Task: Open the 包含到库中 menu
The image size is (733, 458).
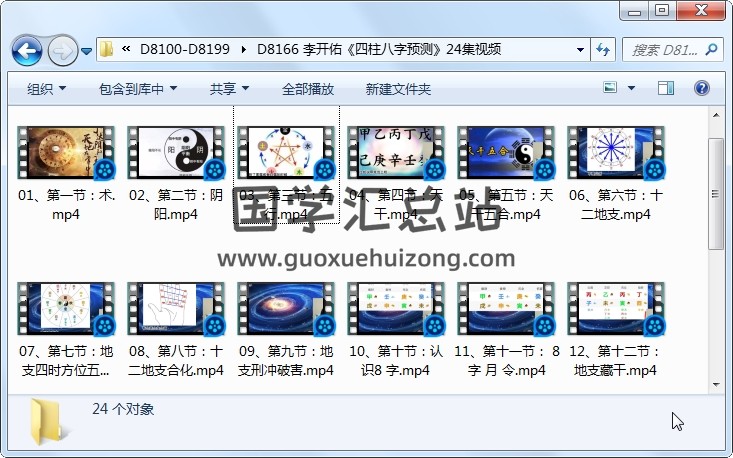Action: coord(138,89)
